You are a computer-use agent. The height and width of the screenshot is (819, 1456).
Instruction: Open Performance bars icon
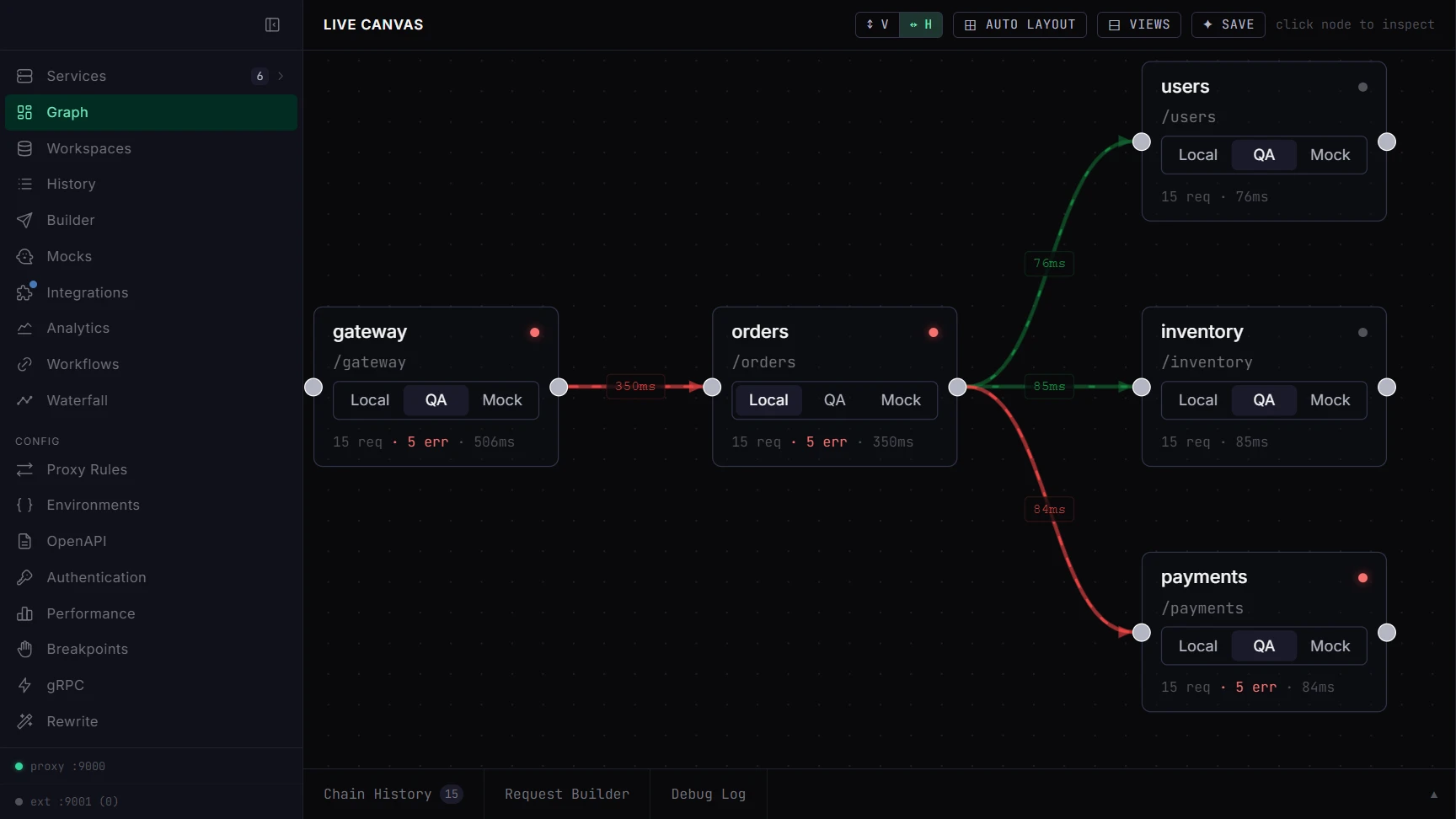click(24, 613)
